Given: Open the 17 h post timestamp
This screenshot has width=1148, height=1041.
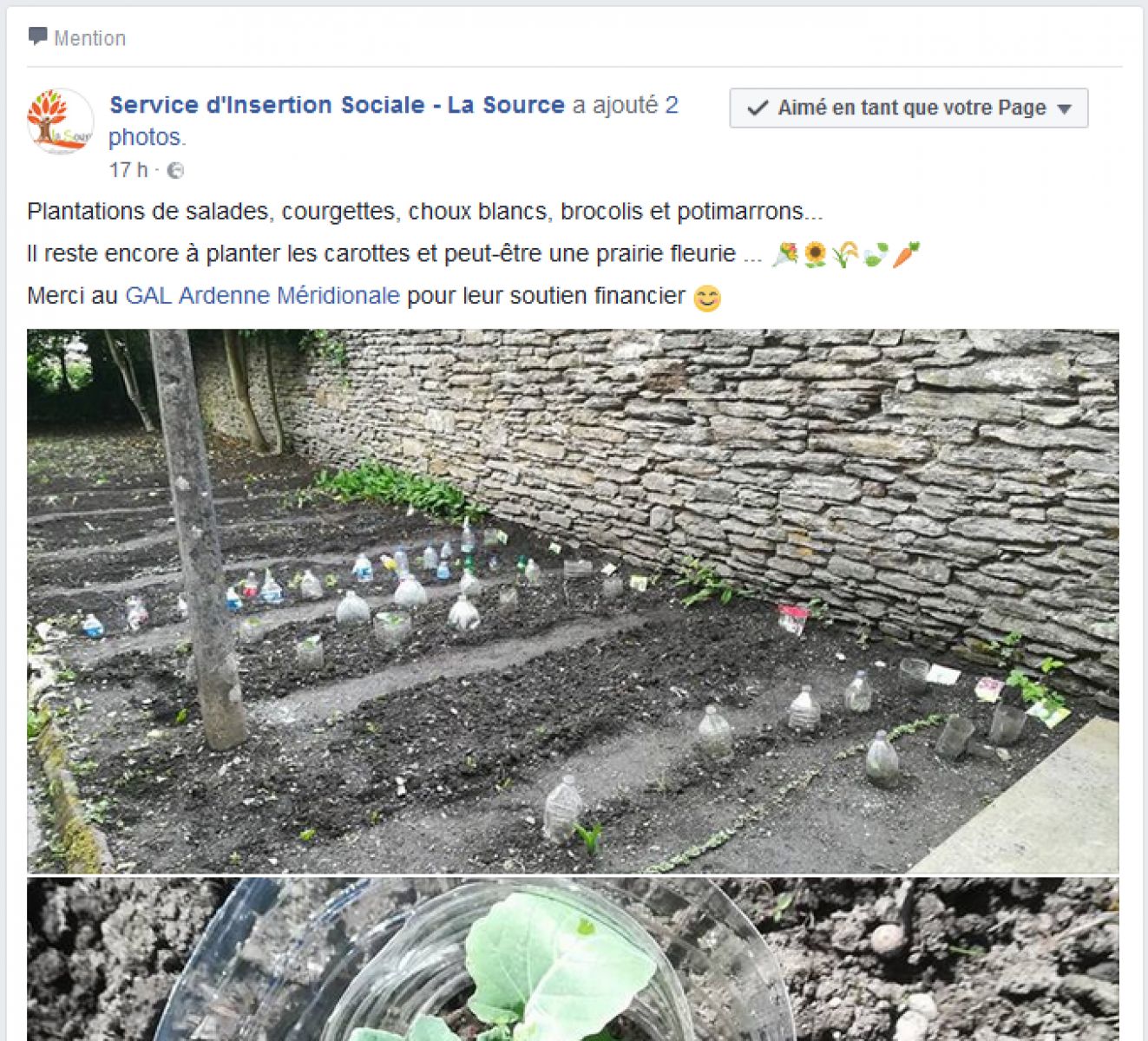Looking at the screenshot, I should point(128,170).
